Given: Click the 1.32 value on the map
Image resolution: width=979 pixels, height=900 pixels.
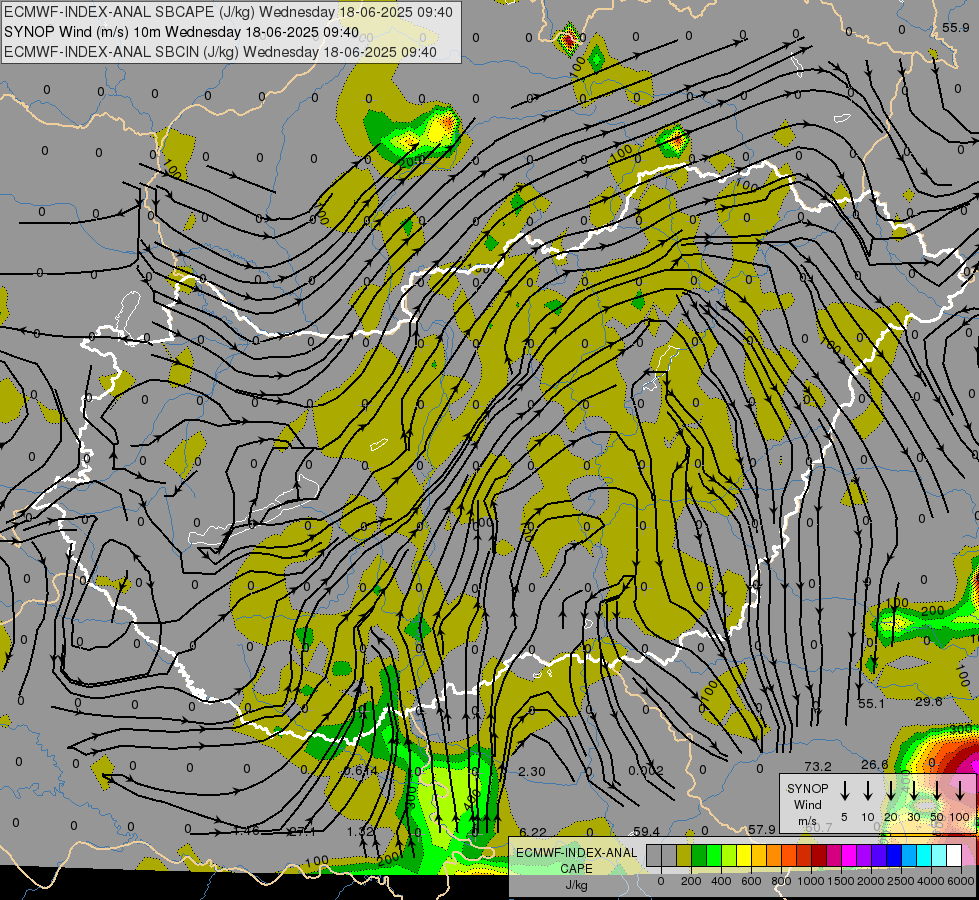Looking at the screenshot, I should tap(360, 831).
